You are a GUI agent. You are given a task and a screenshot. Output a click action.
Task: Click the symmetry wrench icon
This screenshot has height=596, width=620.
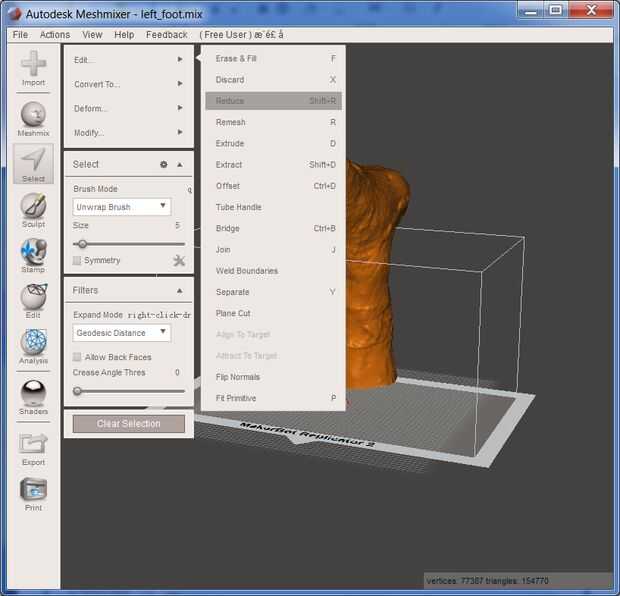[179, 260]
